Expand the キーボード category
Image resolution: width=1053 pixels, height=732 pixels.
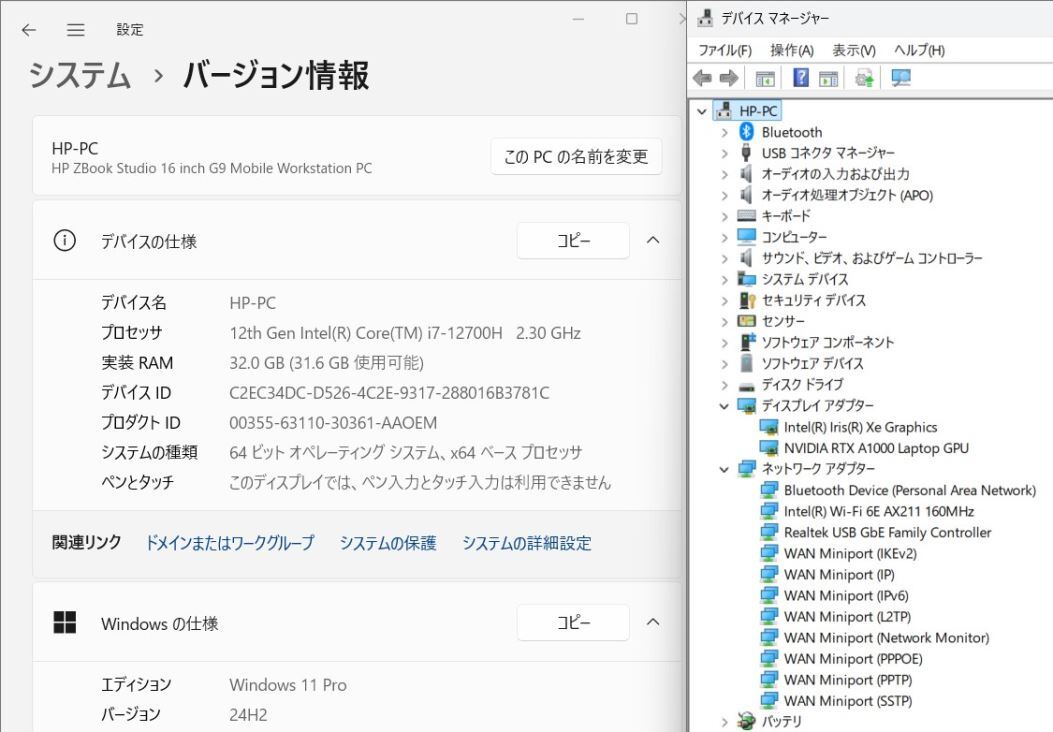724,216
